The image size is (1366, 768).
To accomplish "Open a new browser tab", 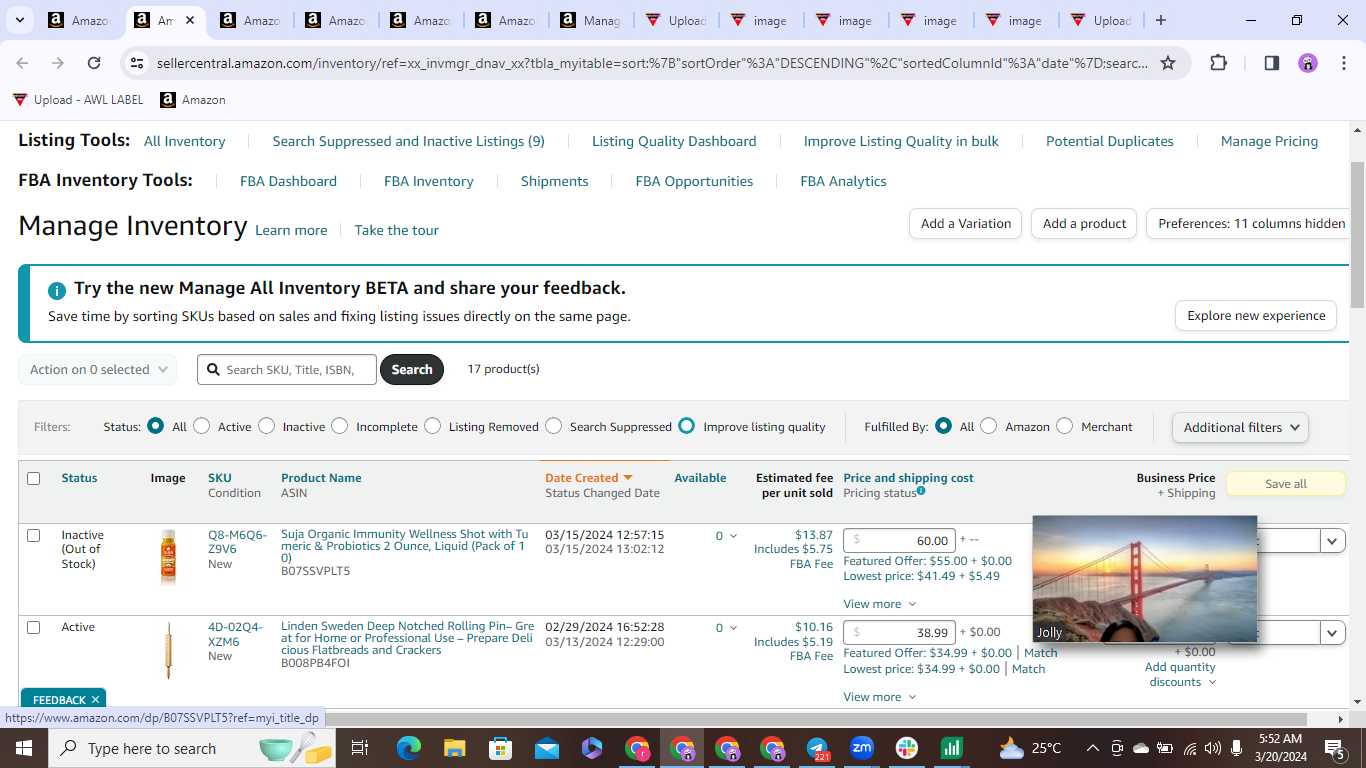I will [x=1160, y=20].
